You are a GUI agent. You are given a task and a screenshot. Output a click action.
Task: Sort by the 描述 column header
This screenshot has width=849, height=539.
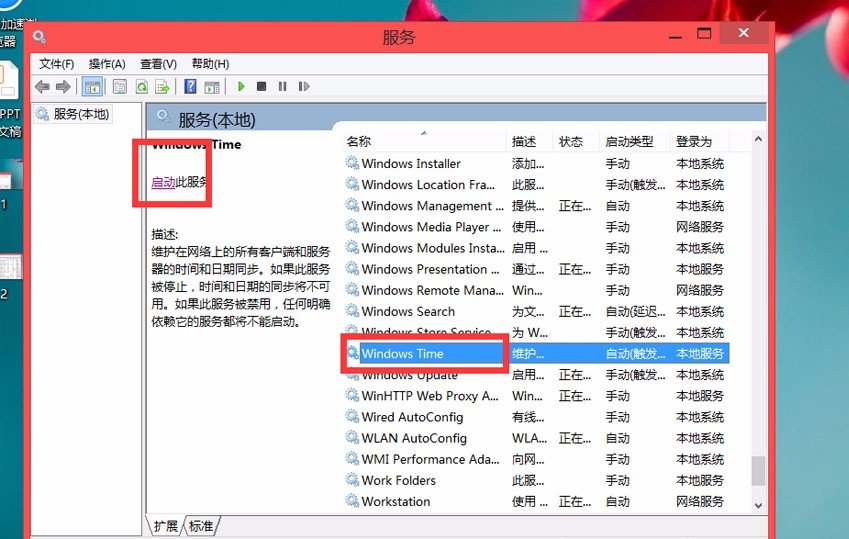tap(524, 142)
